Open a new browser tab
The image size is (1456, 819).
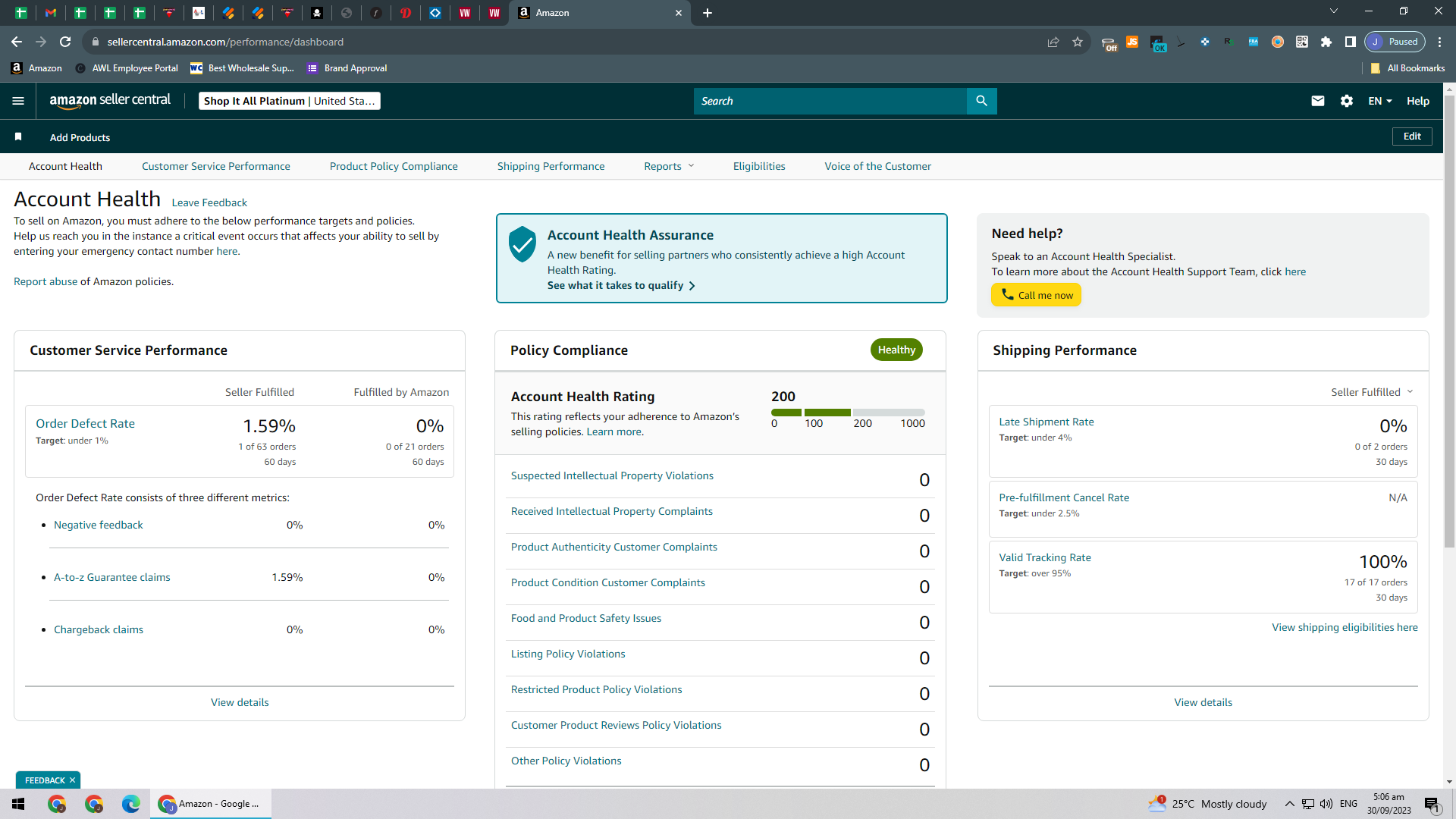708,13
